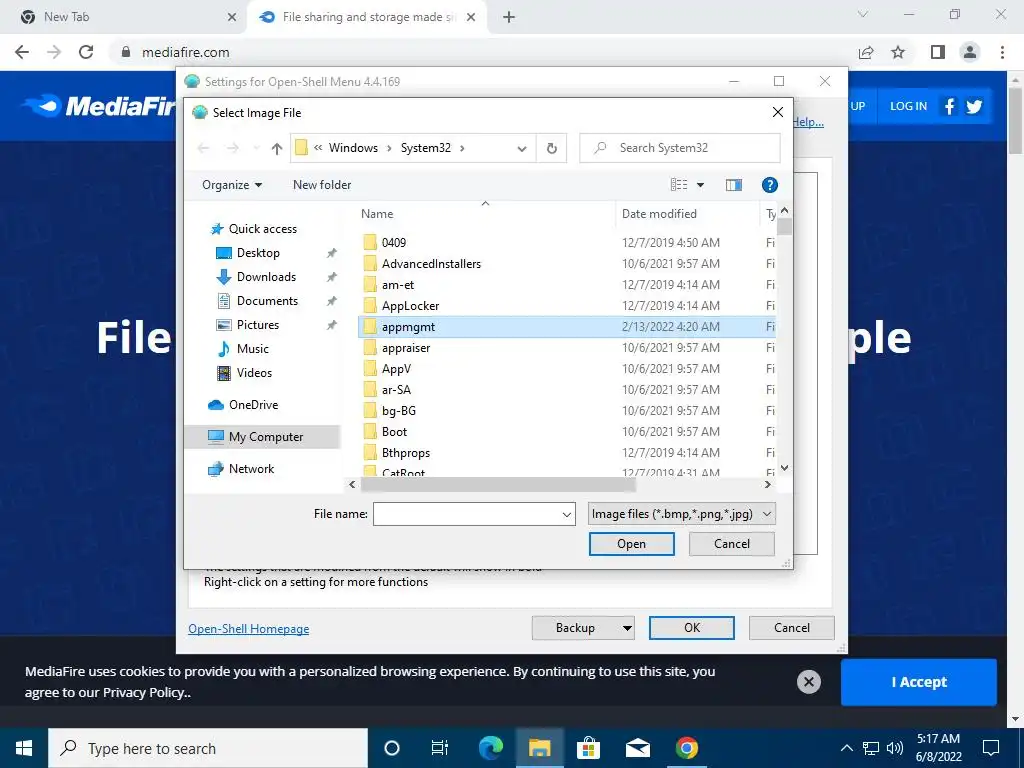Click the up-one-level arrow in file dialog
The height and width of the screenshot is (768, 1024).
pyautogui.click(x=276, y=148)
